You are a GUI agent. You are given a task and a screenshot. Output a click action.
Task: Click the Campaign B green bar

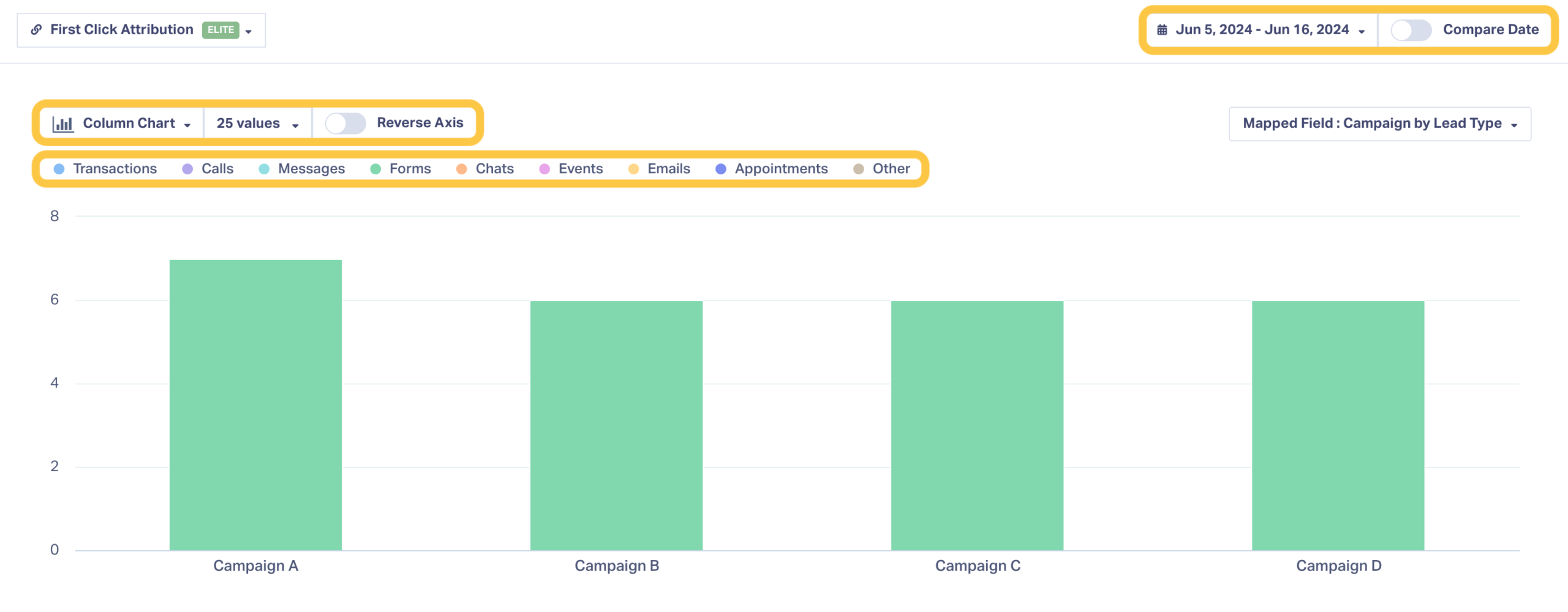(616, 425)
